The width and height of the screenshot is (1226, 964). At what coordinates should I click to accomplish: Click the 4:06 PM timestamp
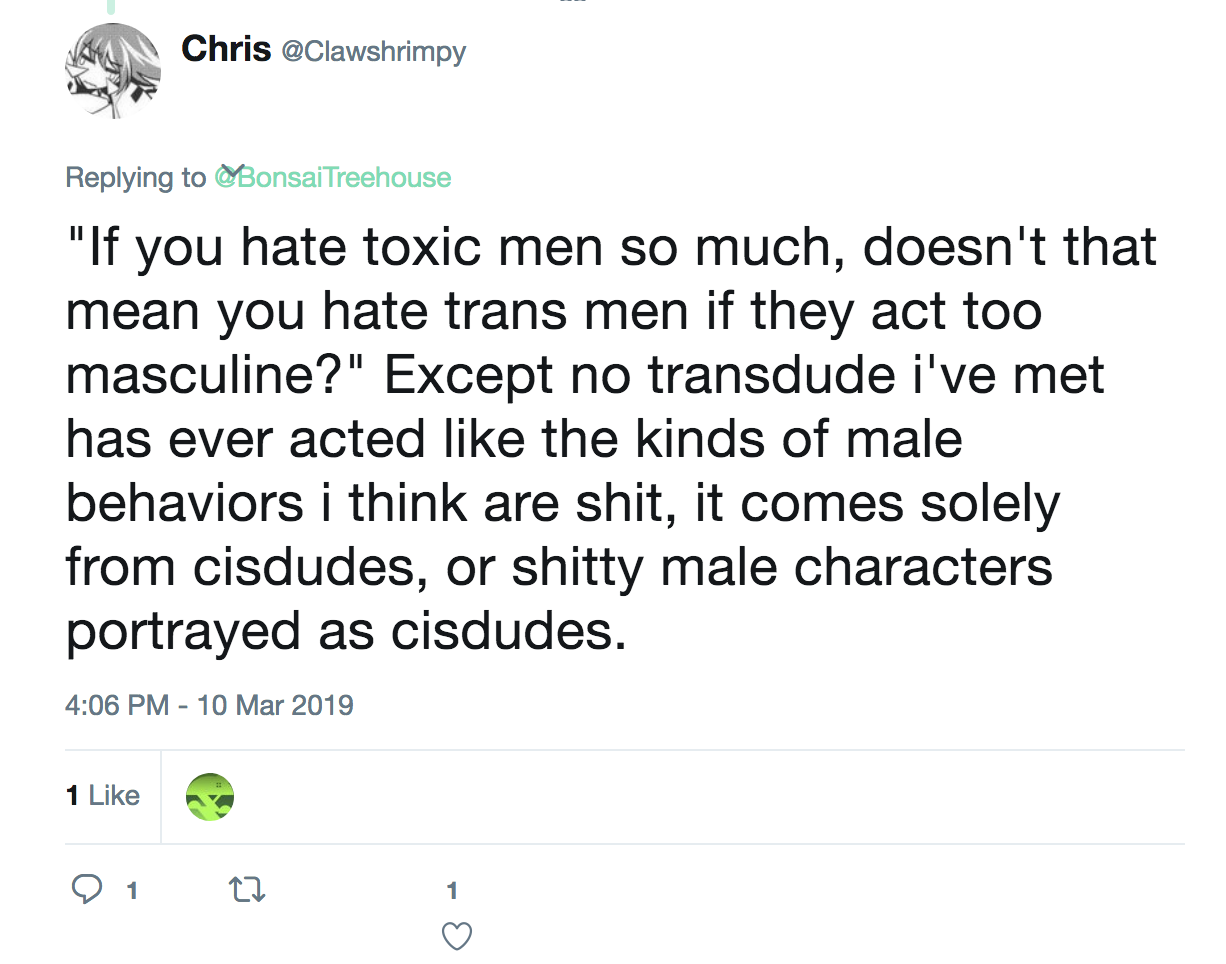point(116,705)
